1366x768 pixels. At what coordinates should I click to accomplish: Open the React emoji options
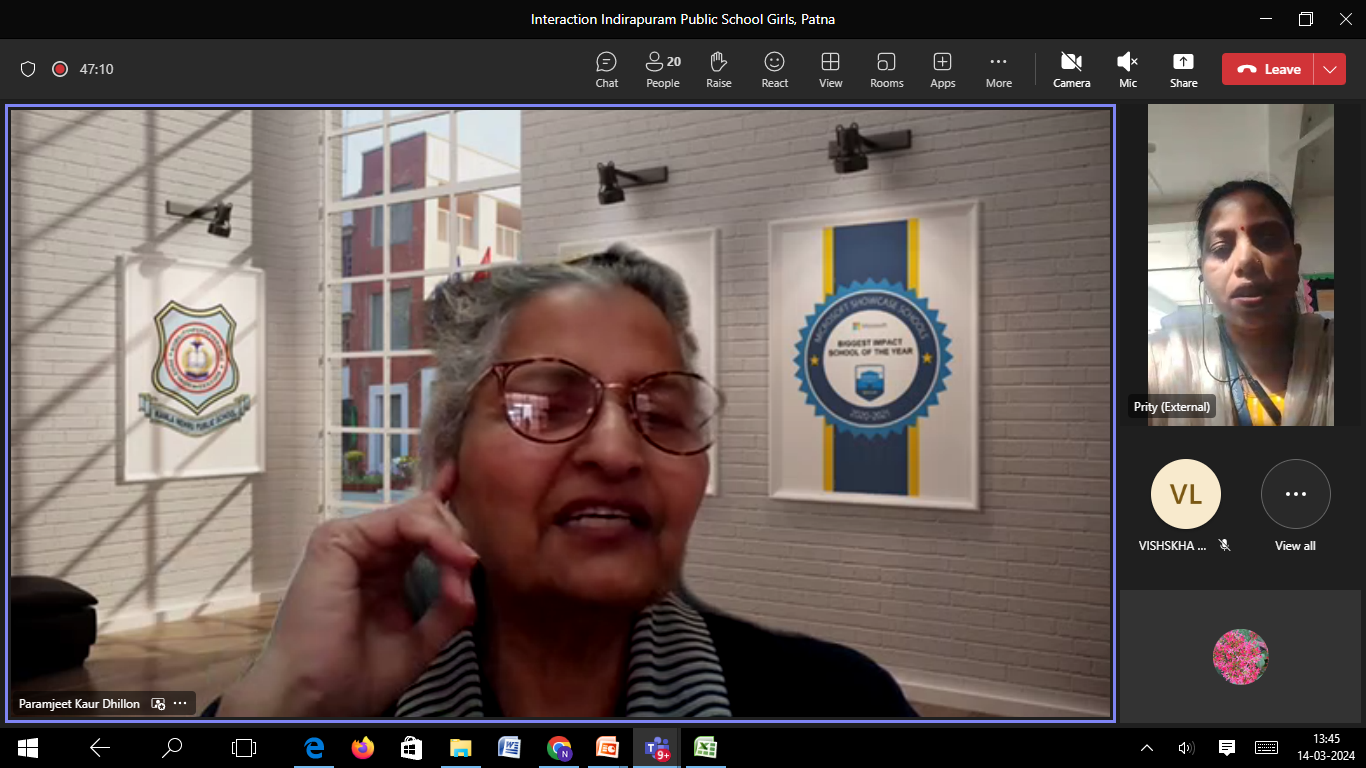coord(775,69)
